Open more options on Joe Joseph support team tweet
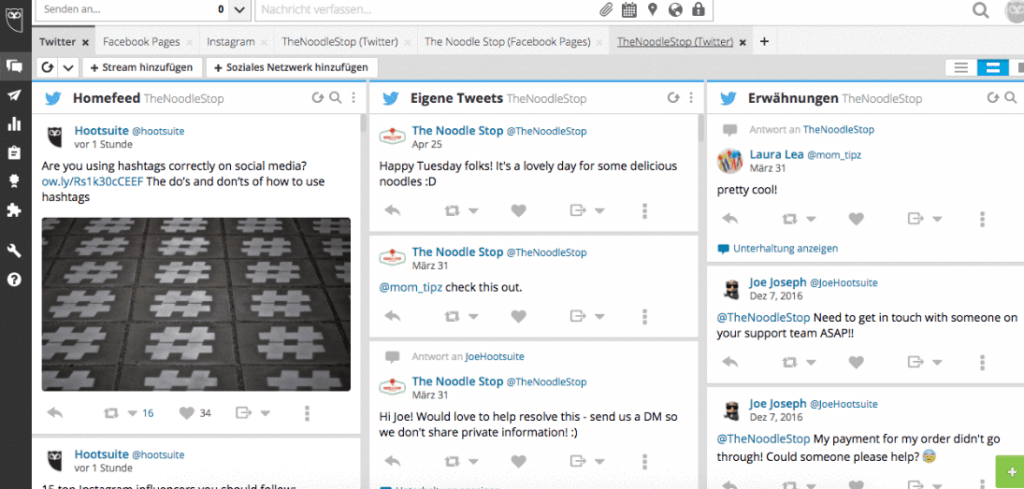Image resolution: width=1024 pixels, height=489 pixels. (x=982, y=362)
